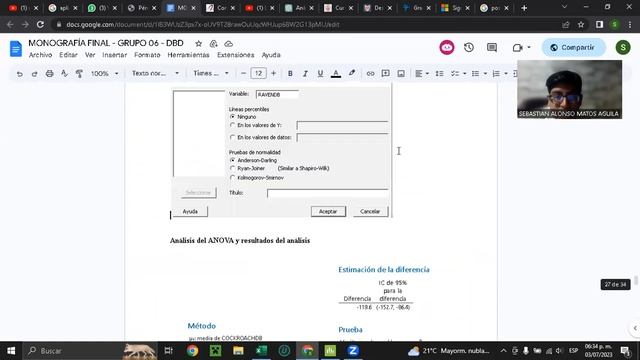Click the Compartir share button

tap(573, 47)
